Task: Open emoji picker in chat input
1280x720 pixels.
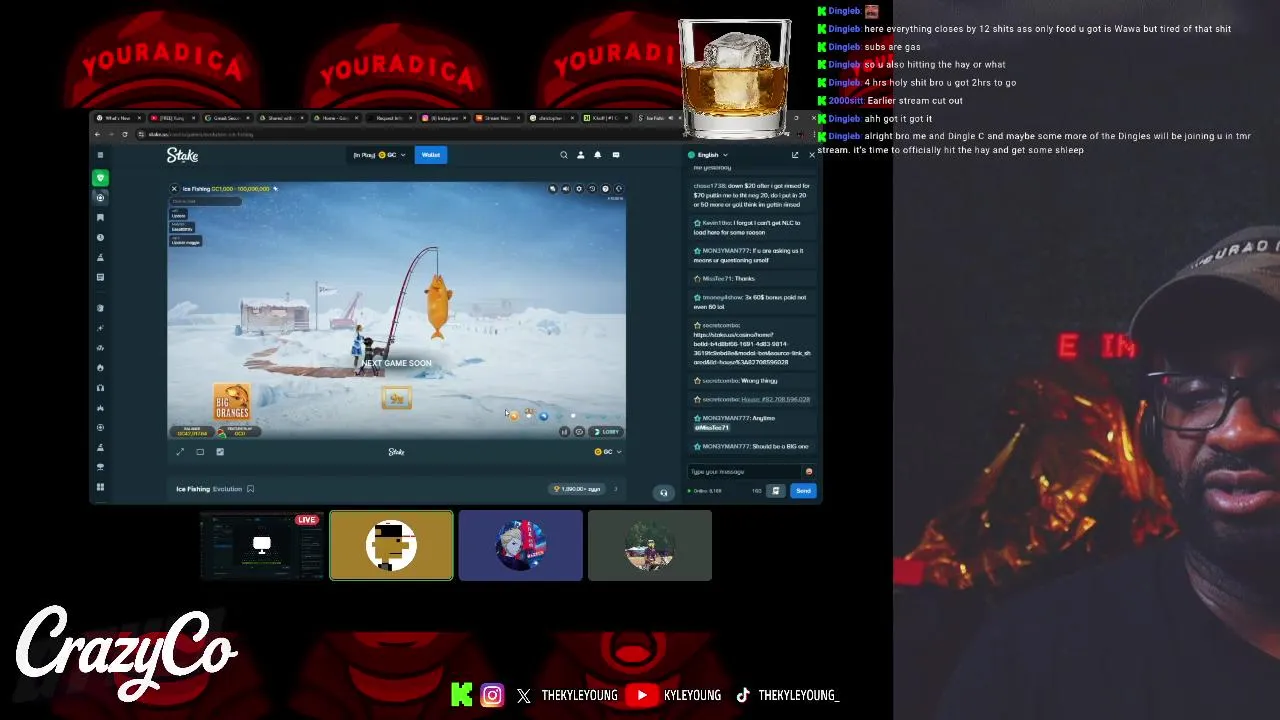Action: [x=808, y=471]
